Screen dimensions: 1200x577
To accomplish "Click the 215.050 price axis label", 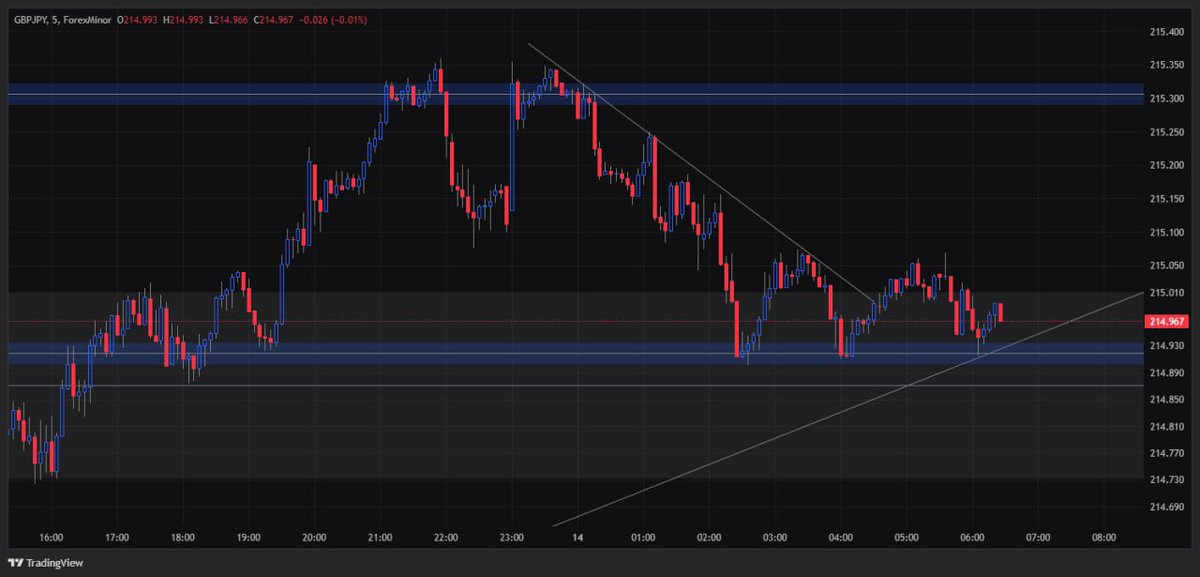I will coord(1168,265).
